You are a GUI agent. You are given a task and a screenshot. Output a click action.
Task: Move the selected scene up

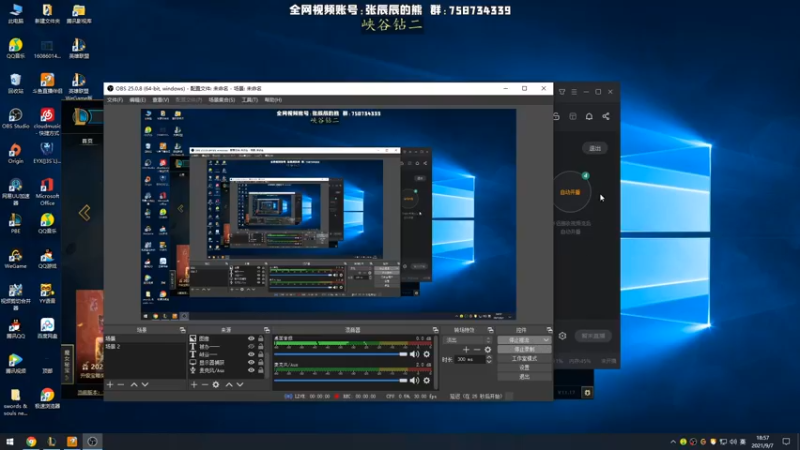click(134, 384)
